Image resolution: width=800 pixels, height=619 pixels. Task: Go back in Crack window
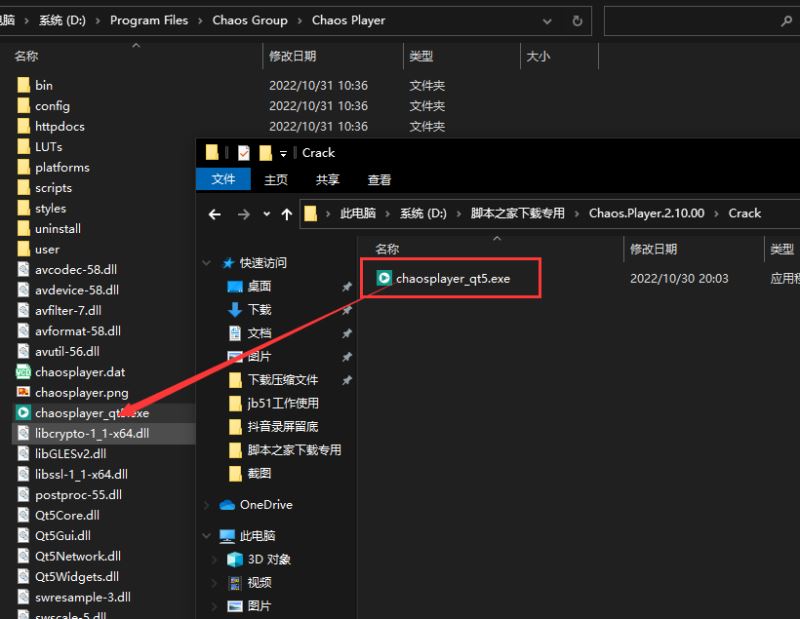215,214
